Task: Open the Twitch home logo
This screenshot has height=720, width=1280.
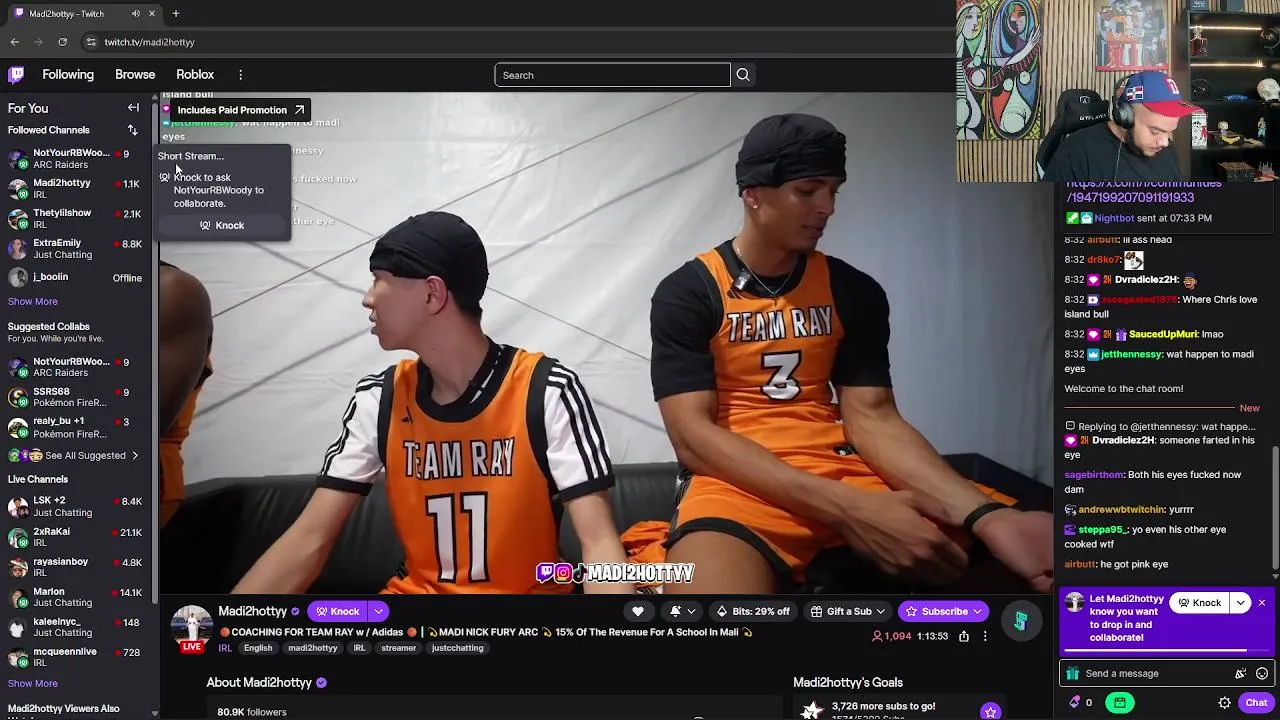Action: coord(16,75)
